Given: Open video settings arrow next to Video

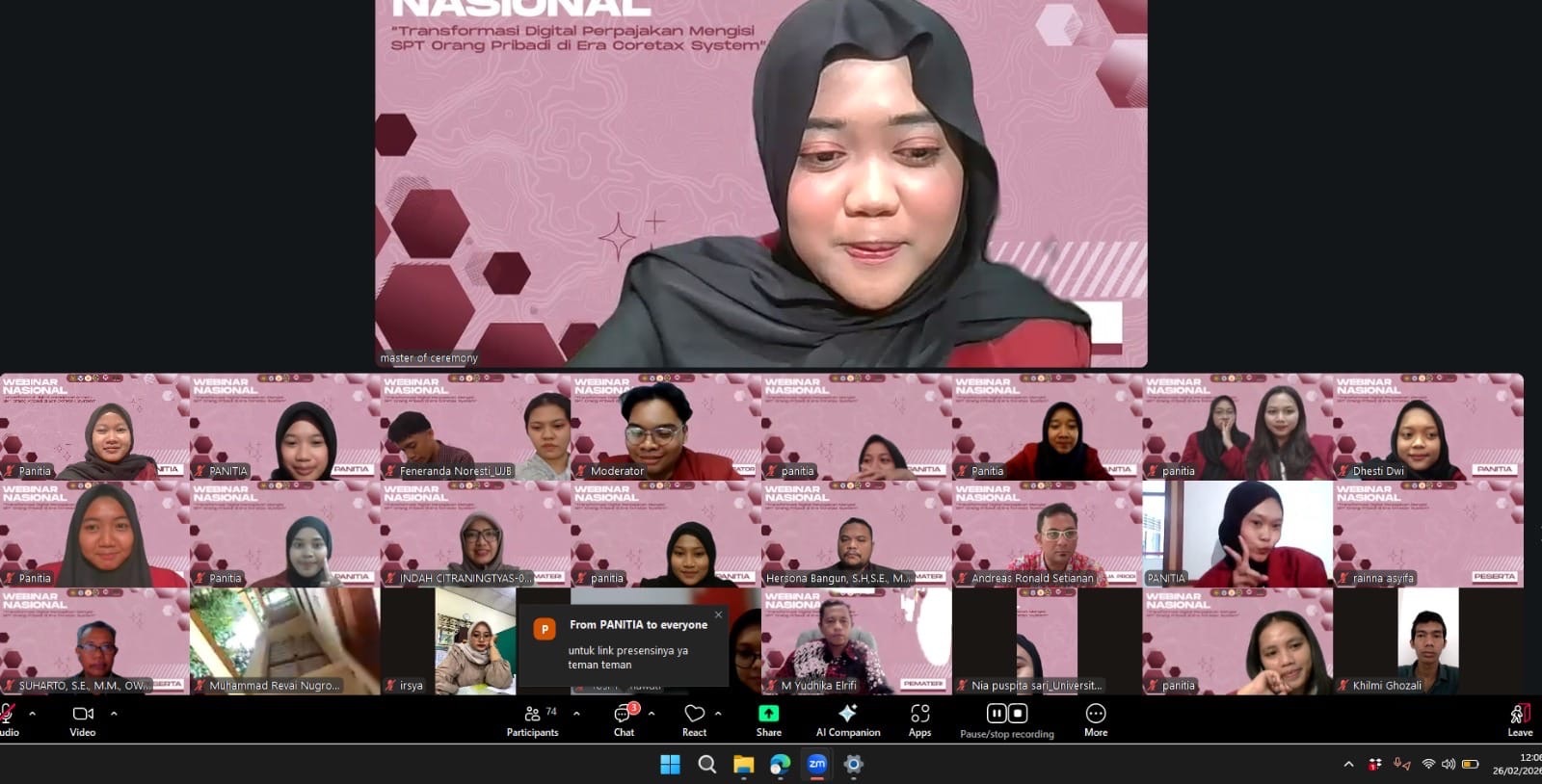Looking at the screenshot, I should pyautogui.click(x=114, y=714).
